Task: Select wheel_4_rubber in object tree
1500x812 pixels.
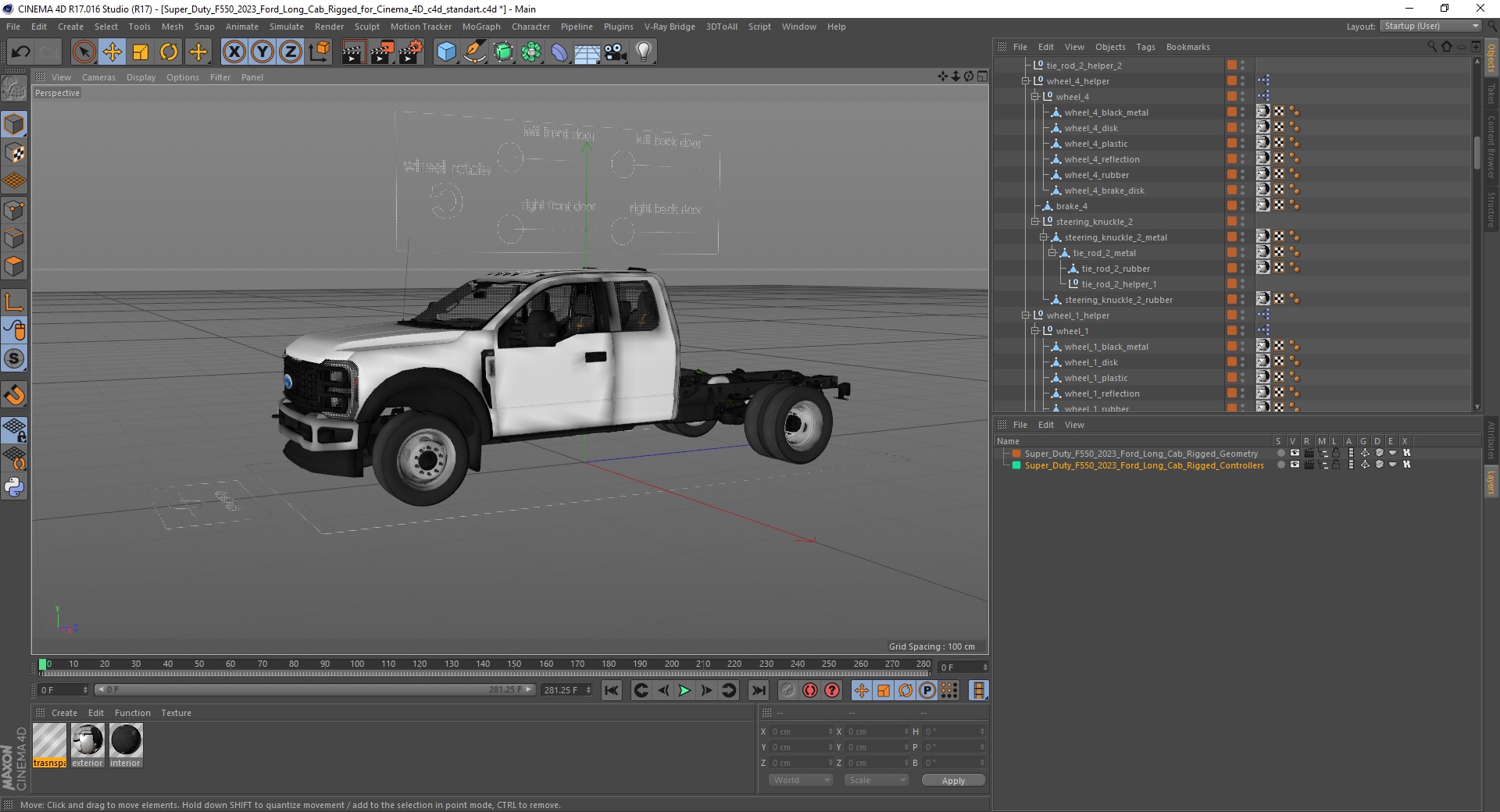Action: click(x=1096, y=175)
